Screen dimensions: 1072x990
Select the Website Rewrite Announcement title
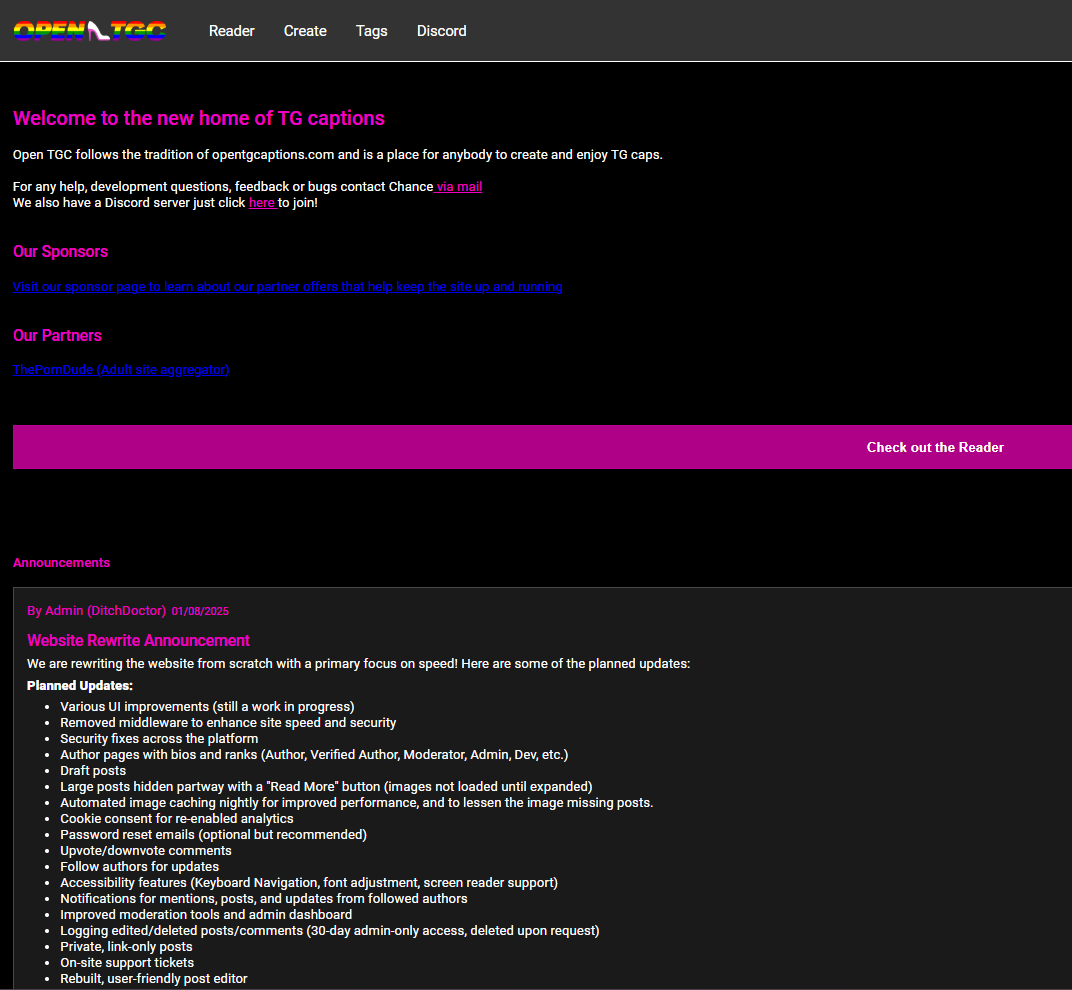138,641
